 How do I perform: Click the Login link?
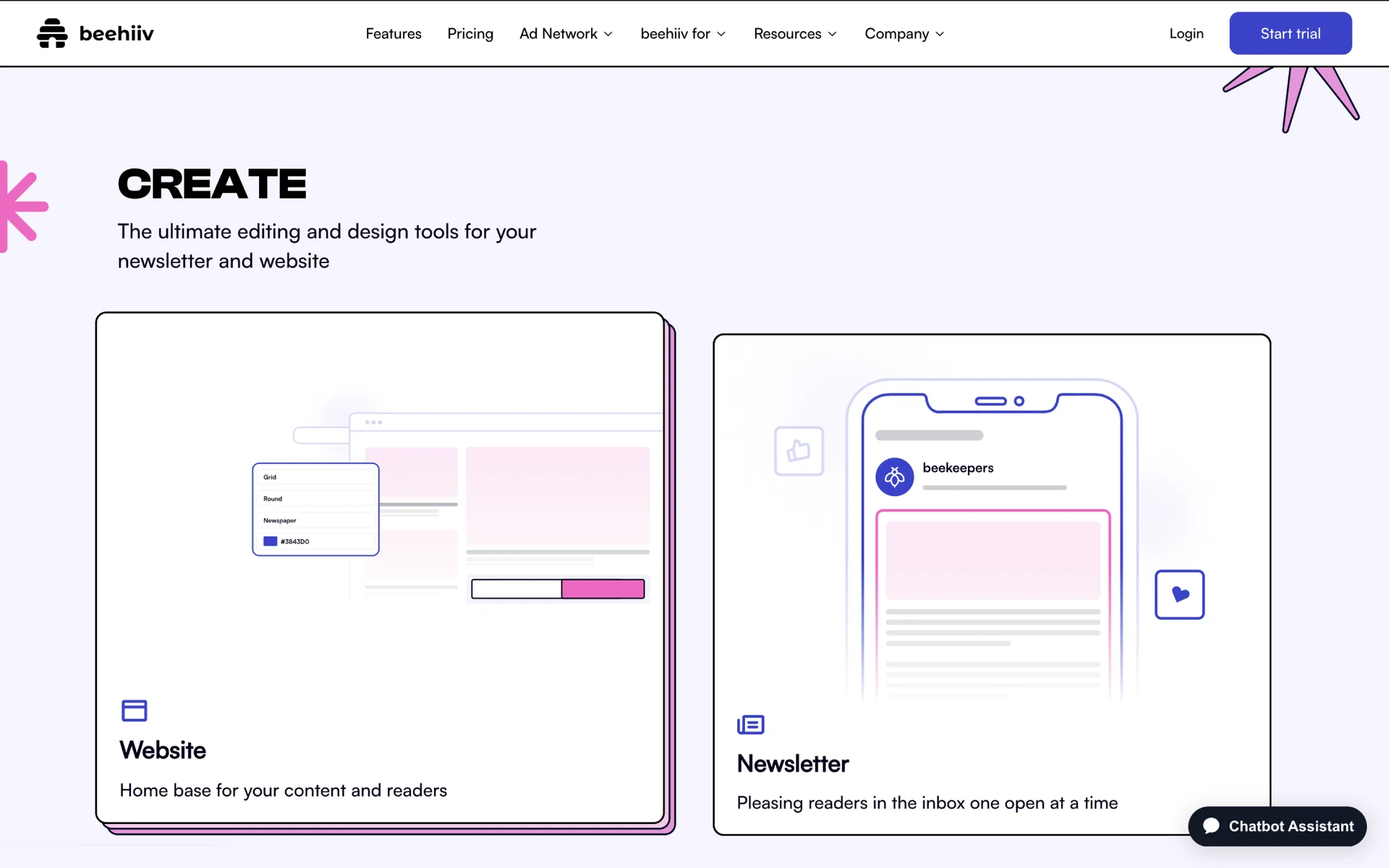tap(1186, 34)
